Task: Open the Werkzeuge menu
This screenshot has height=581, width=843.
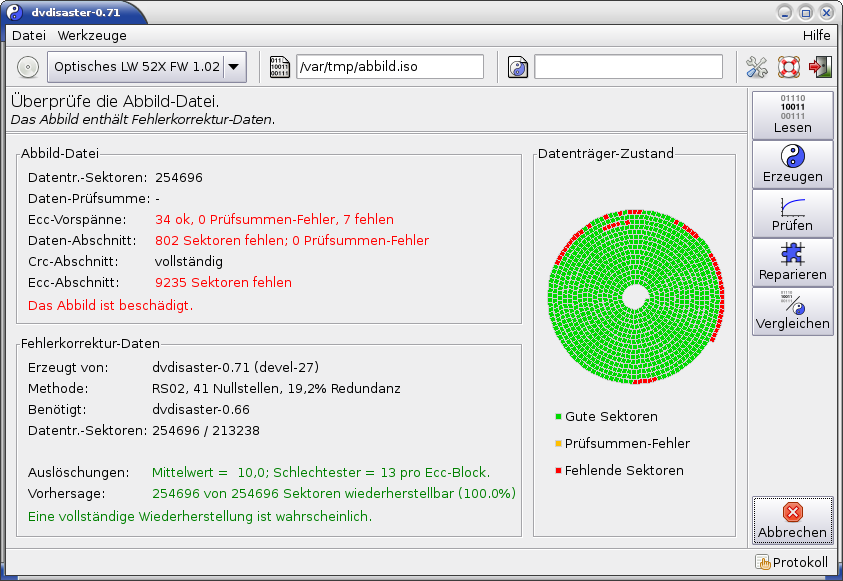Action: click(92, 35)
